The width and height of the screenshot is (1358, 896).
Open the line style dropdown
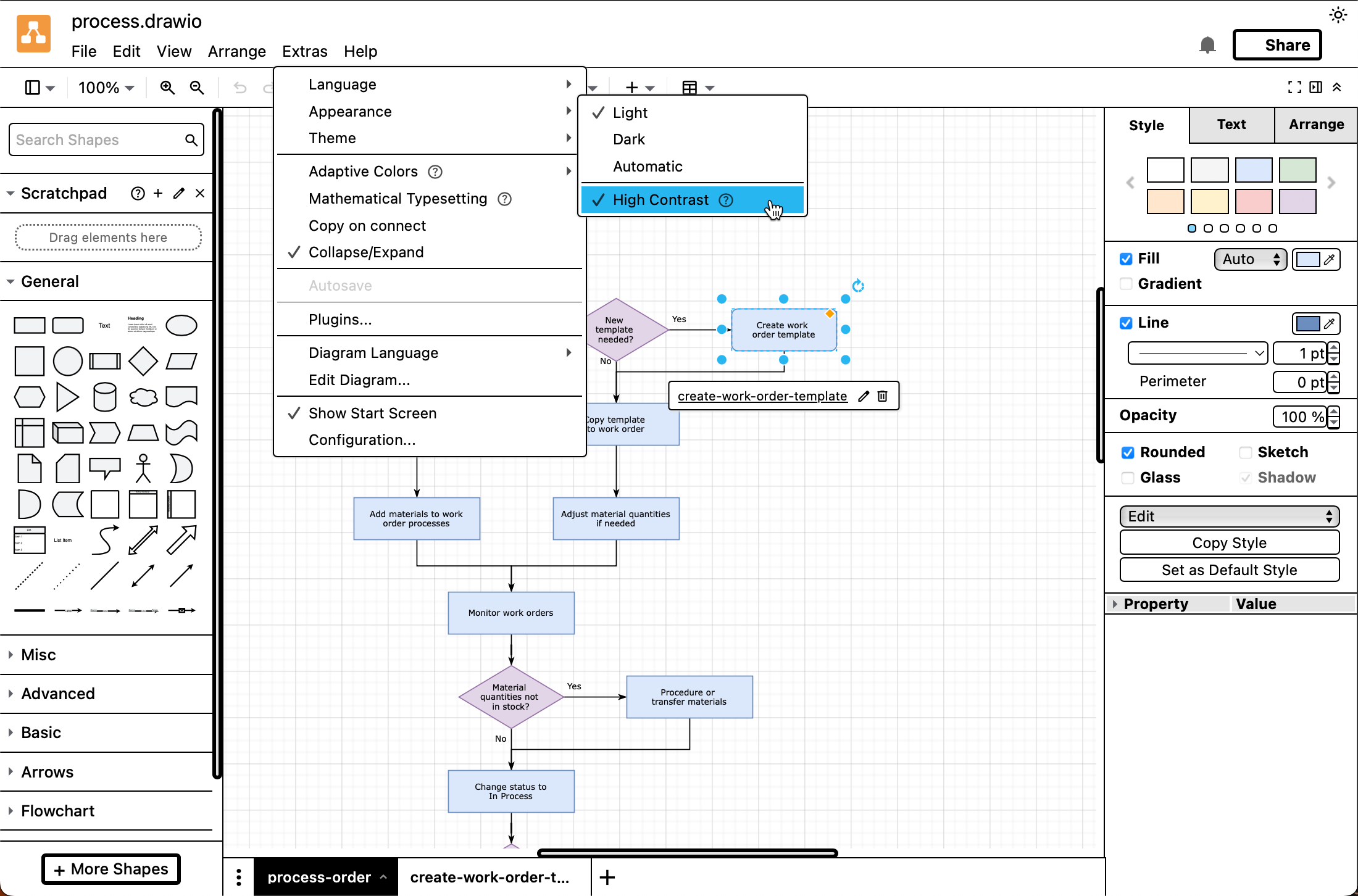point(1196,353)
